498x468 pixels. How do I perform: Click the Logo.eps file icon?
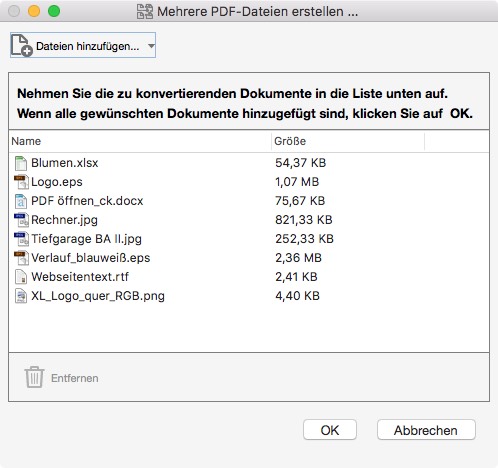pyautogui.click(x=21, y=182)
